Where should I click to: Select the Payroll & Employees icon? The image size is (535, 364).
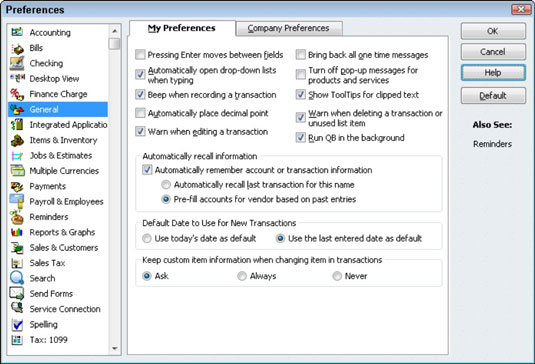17,201
